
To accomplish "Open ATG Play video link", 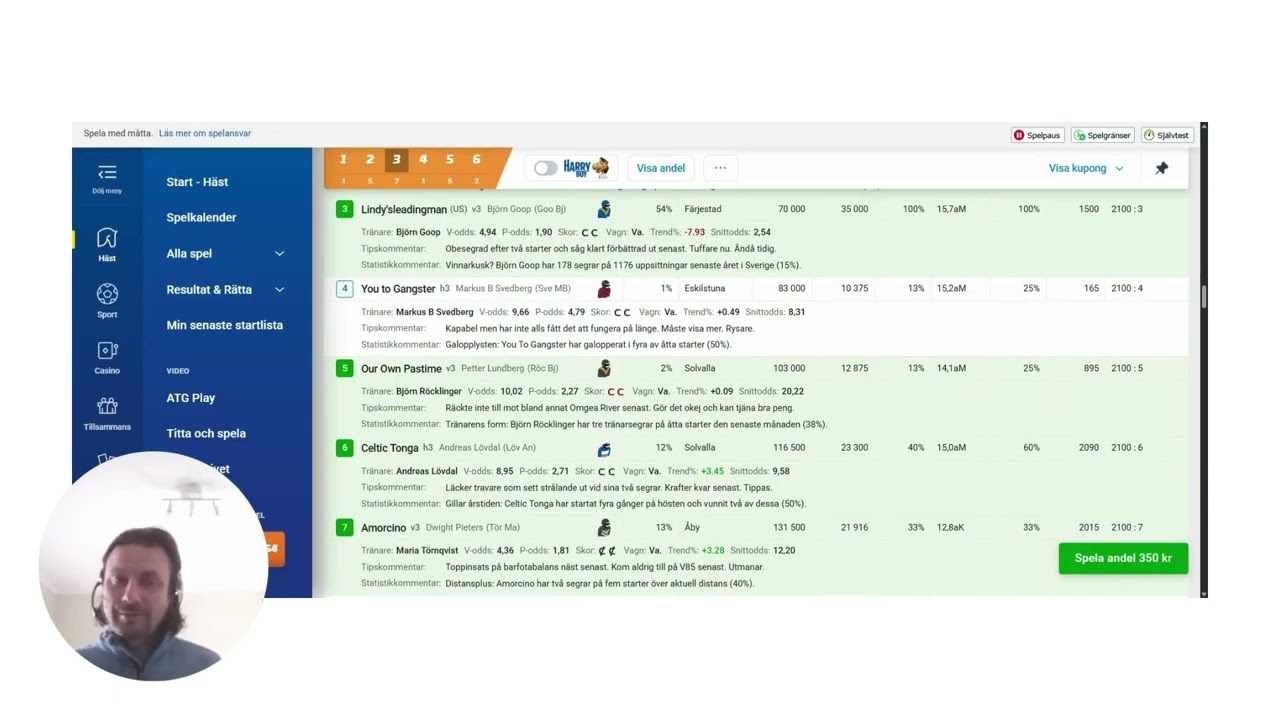I will click(190, 398).
